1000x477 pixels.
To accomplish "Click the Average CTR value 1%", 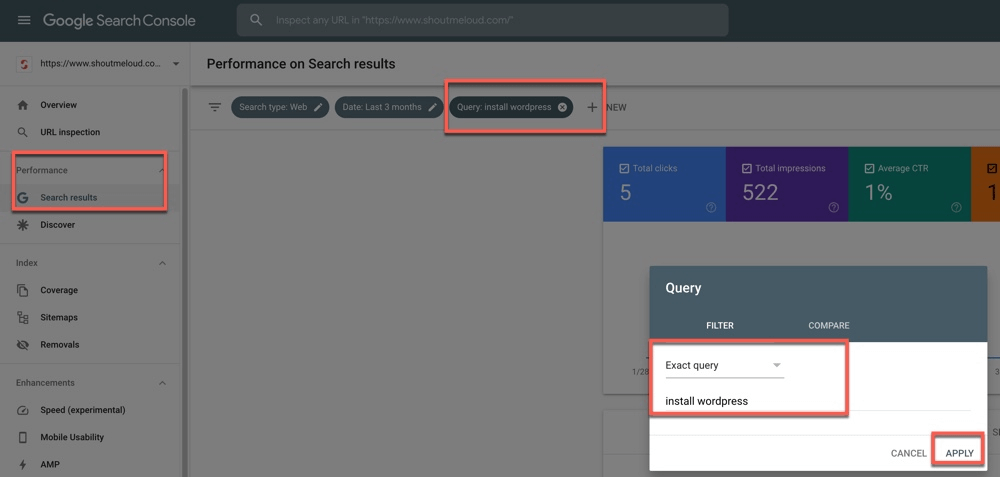I will click(x=878, y=193).
